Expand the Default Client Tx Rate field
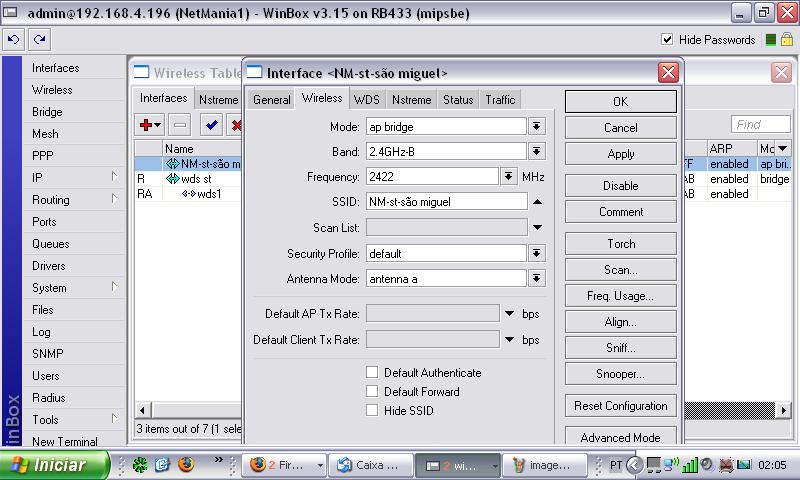 [x=509, y=340]
